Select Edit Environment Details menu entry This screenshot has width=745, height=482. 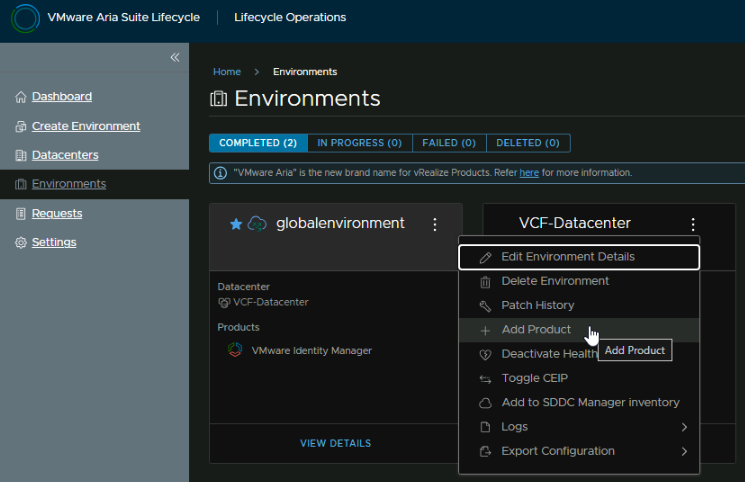[579, 257]
